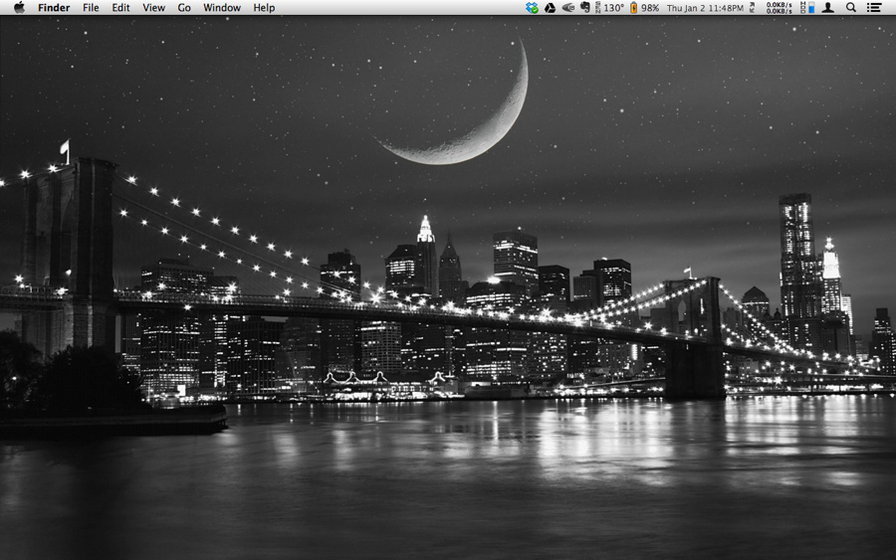Image resolution: width=896 pixels, height=560 pixels.
Task: Click the icon between Google Drive and Evernote
Action: pyautogui.click(x=568, y=7)
